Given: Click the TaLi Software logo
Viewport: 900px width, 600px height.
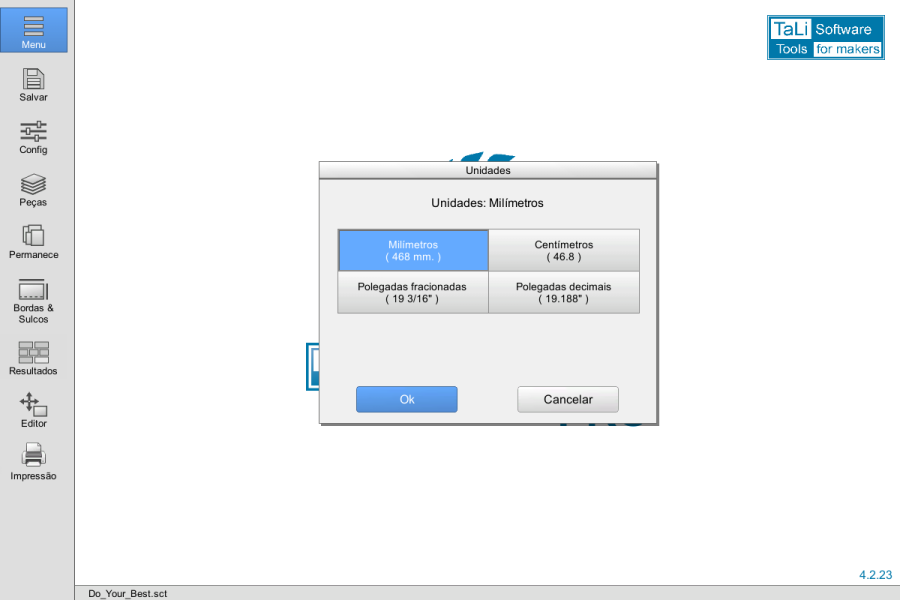Looking at the screenshot, I should (x=825, y=37).
